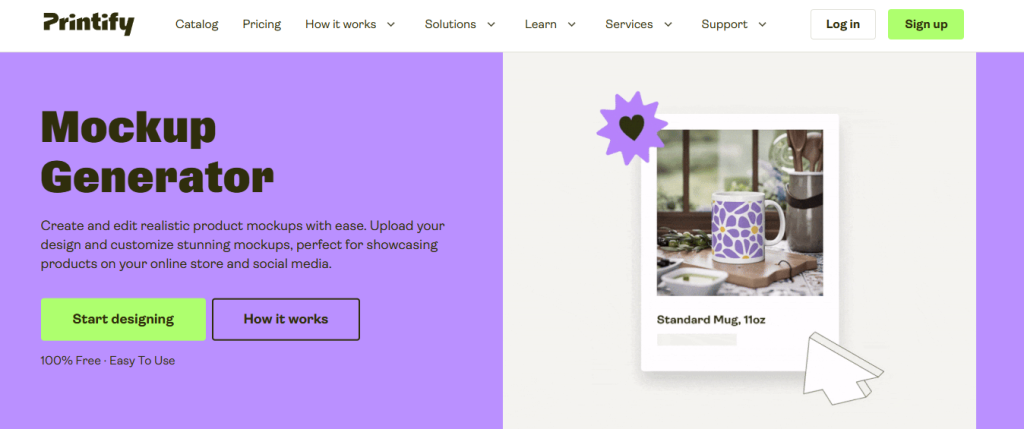The height and width of the screenshot is (429, 1024).
Task: Expand the Services dropdown chevron
Action: 668,25
